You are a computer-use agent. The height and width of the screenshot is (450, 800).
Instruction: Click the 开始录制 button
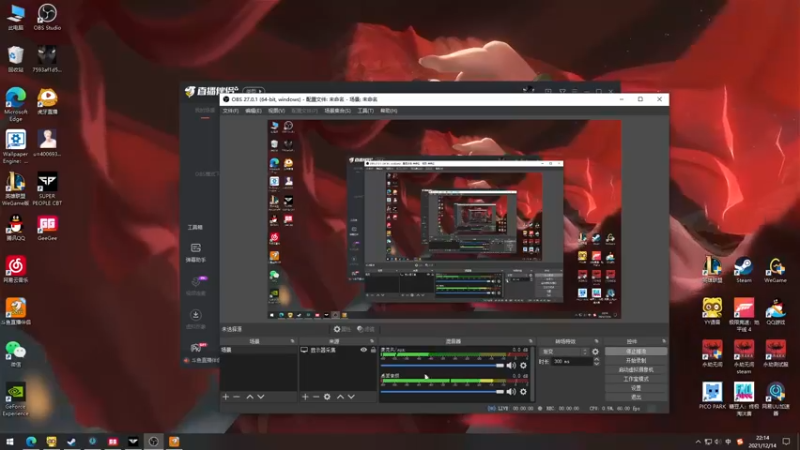(x=636, y=361)
